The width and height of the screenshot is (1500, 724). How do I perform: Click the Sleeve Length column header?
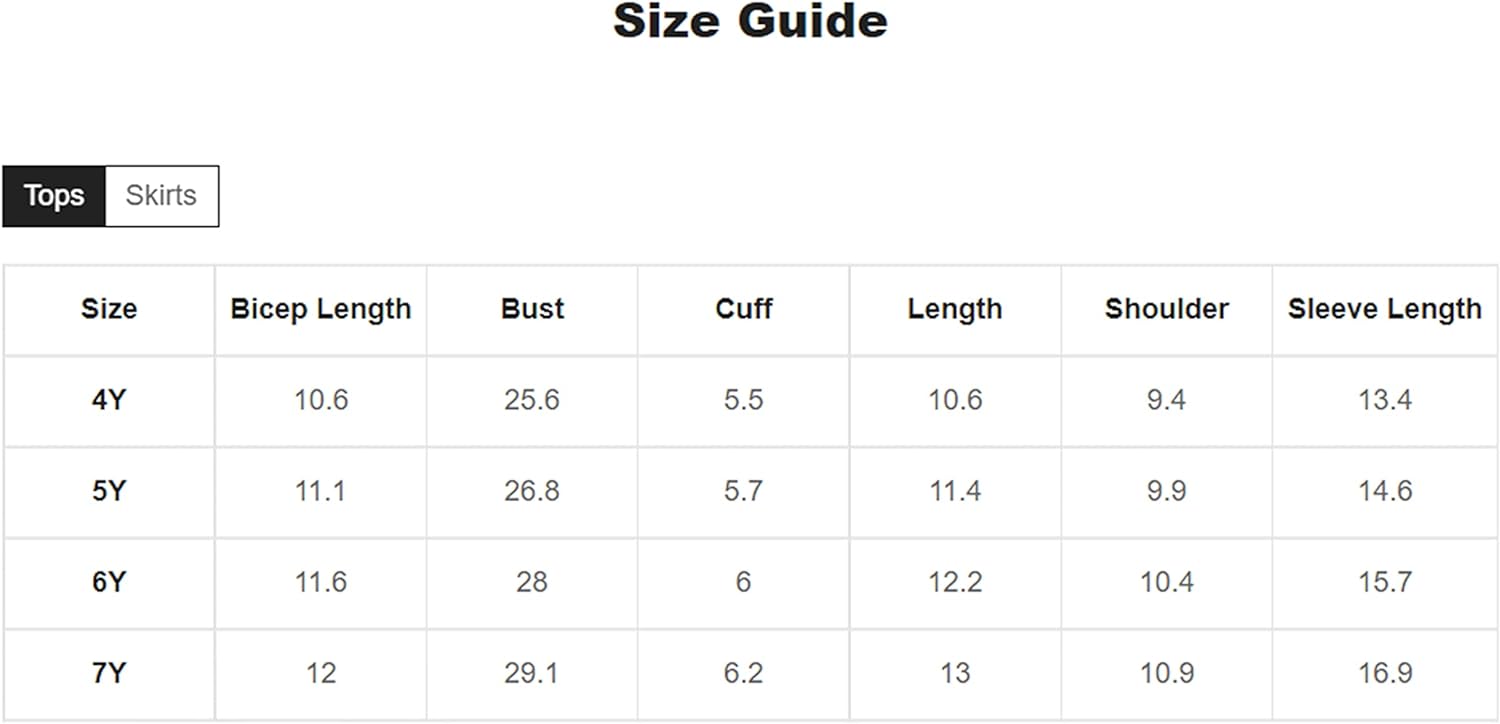[1385, 309]
